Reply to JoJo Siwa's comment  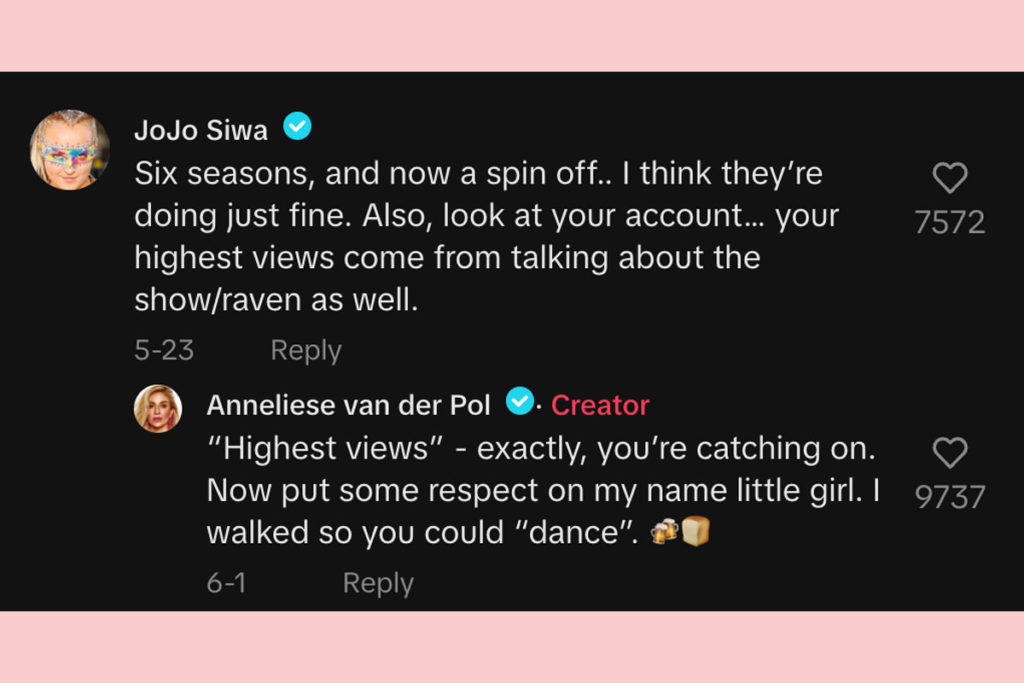pyautogui.click(x=305, y=350)
